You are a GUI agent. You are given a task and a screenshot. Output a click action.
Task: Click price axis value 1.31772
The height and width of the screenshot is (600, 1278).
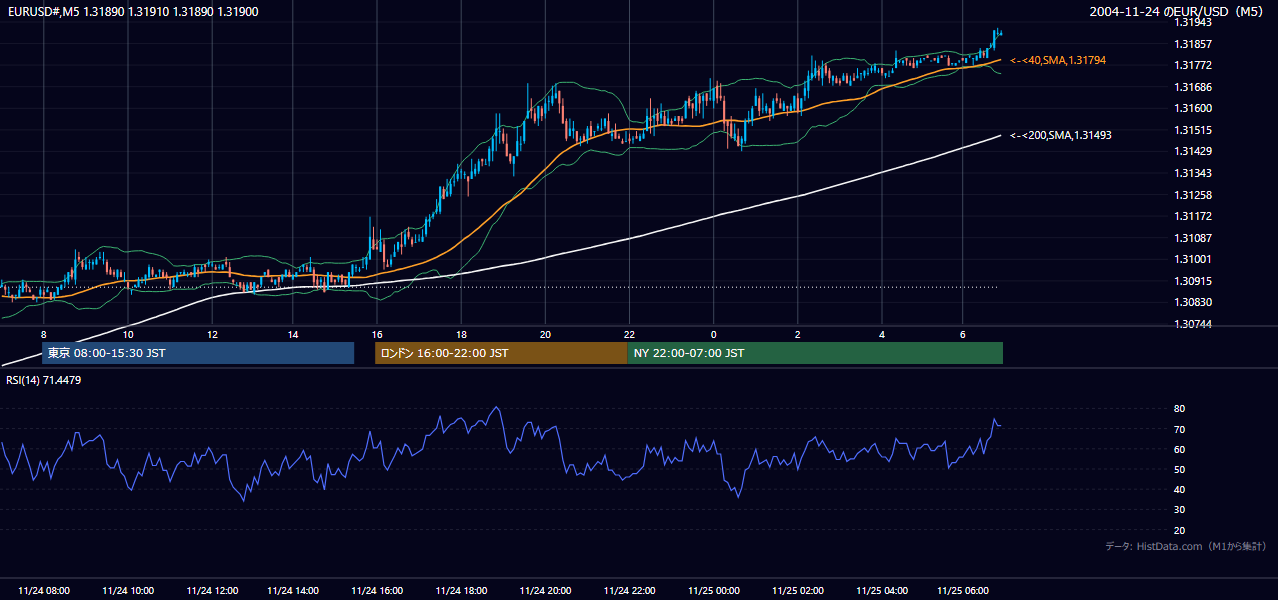1193,65
